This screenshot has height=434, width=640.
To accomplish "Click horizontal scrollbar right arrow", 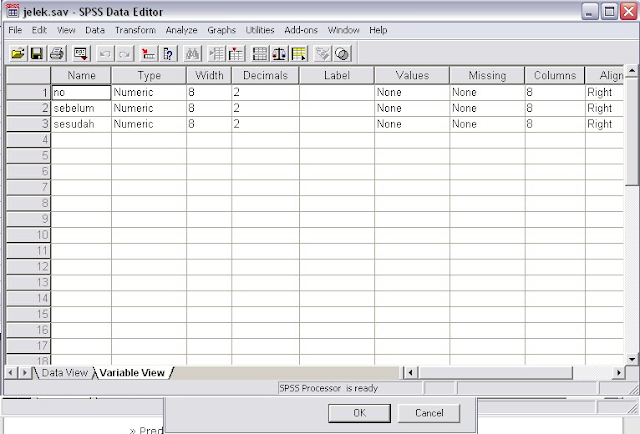I will [619, 372].
